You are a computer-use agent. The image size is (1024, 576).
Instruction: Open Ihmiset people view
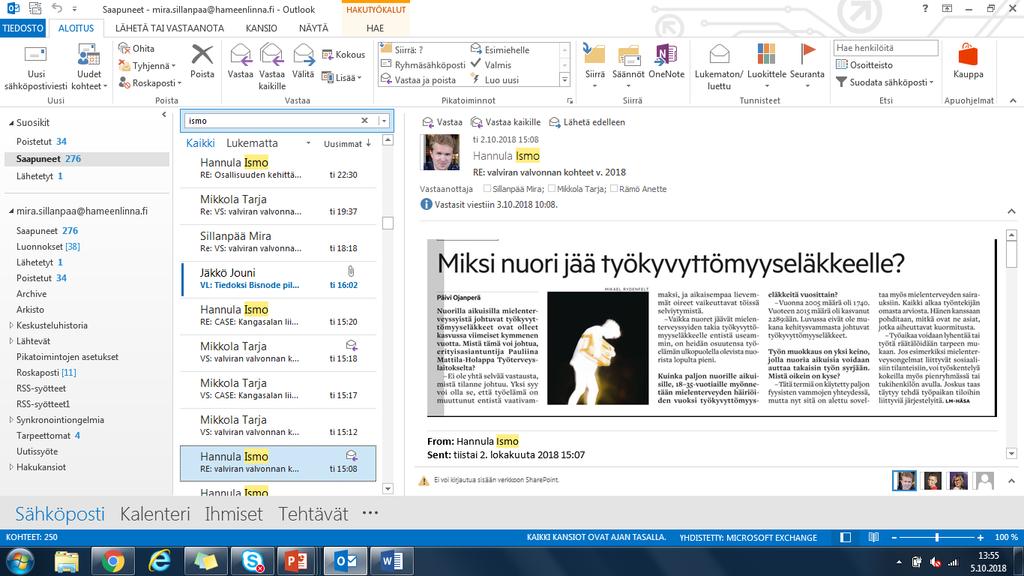click(233, 514)
